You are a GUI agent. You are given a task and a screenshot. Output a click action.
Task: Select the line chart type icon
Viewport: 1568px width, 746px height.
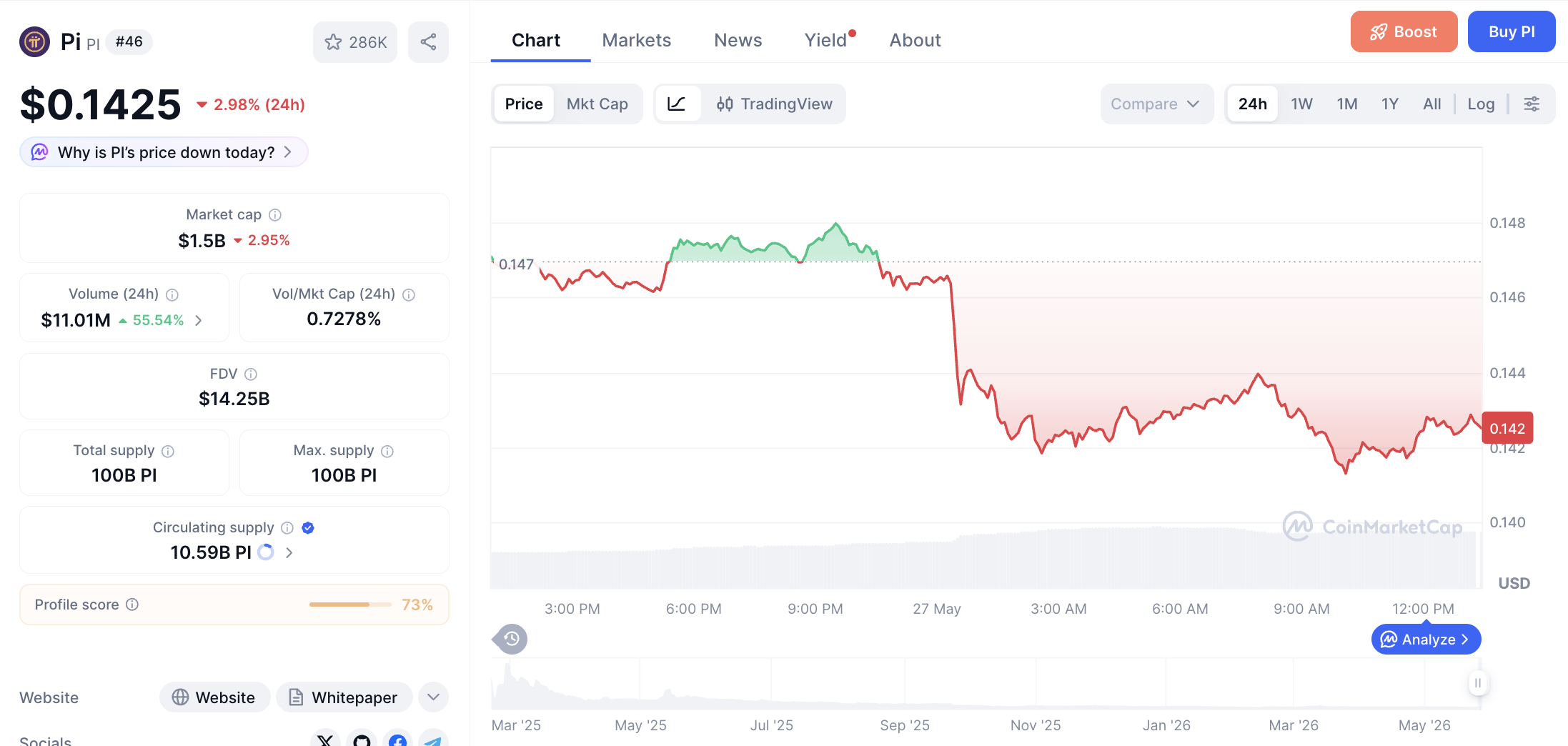tap(676, 104)
